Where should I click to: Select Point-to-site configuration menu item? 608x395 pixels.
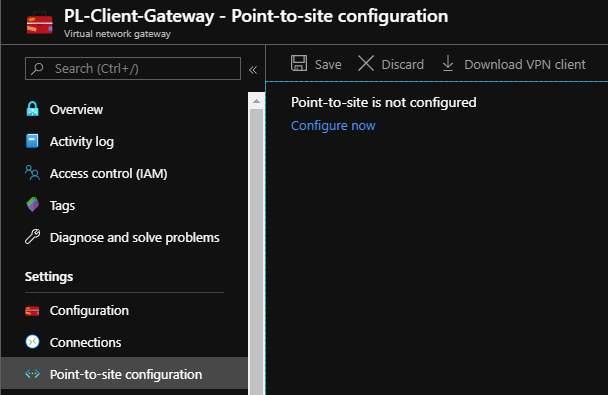point(124,374)
